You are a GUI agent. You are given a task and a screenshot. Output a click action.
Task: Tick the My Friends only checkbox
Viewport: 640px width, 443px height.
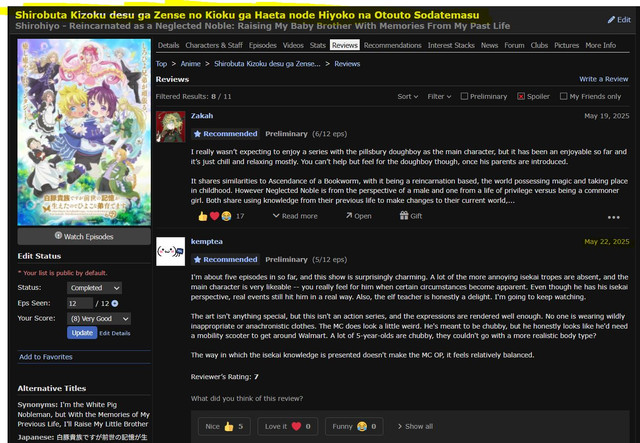pyautogui.click(x=563, y=97)
